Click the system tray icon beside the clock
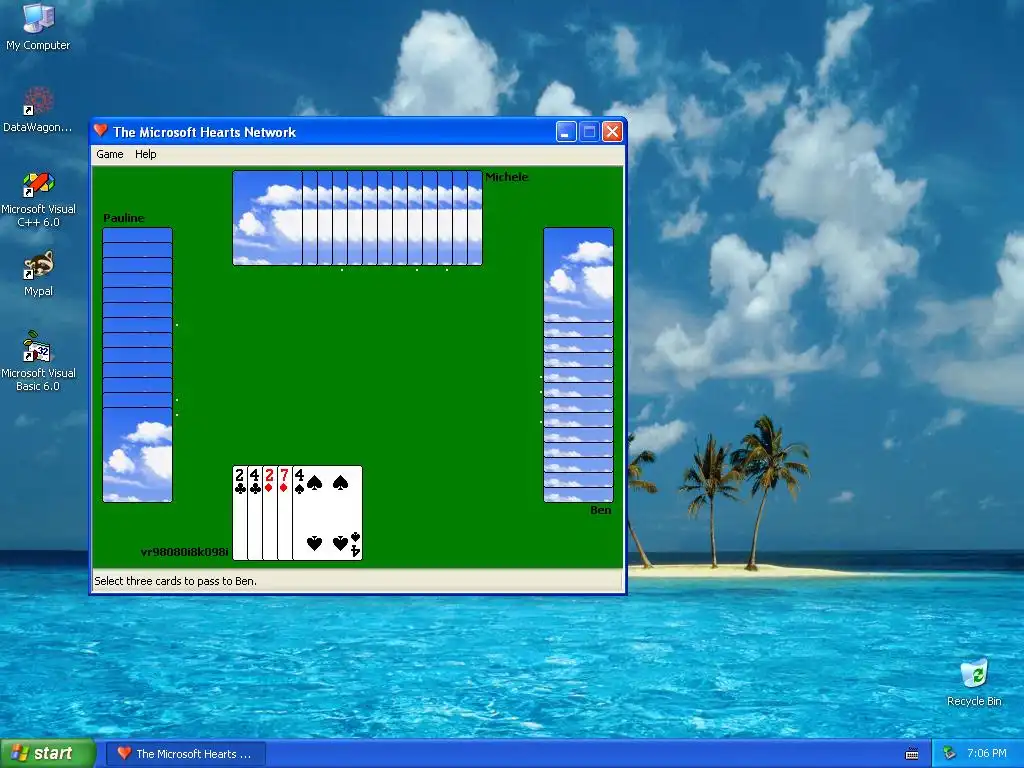The height and width of the screenshot is (768, 1024). tap(950, 754)
